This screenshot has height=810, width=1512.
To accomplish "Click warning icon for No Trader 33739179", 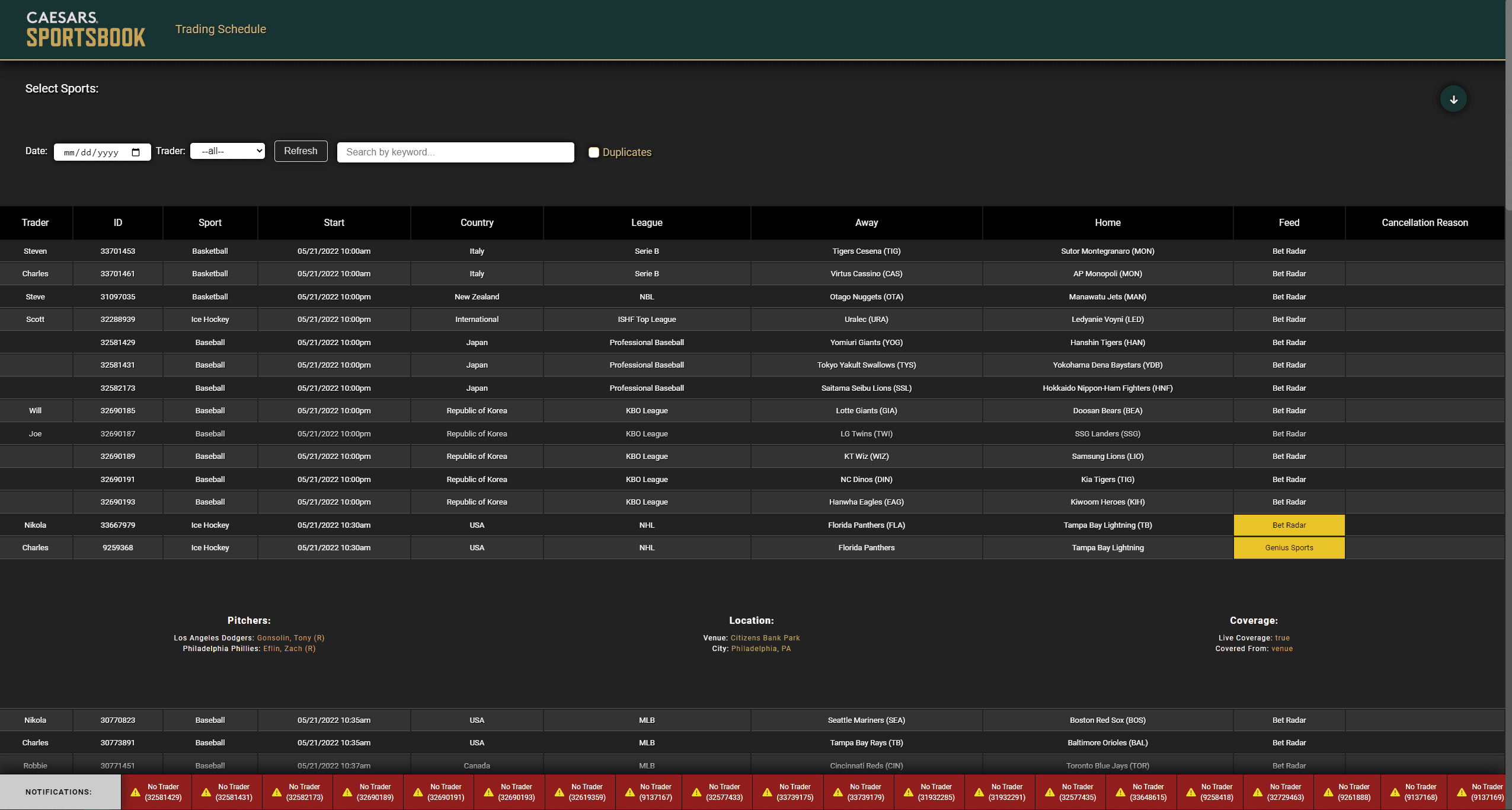I will (x=837, y=792).
